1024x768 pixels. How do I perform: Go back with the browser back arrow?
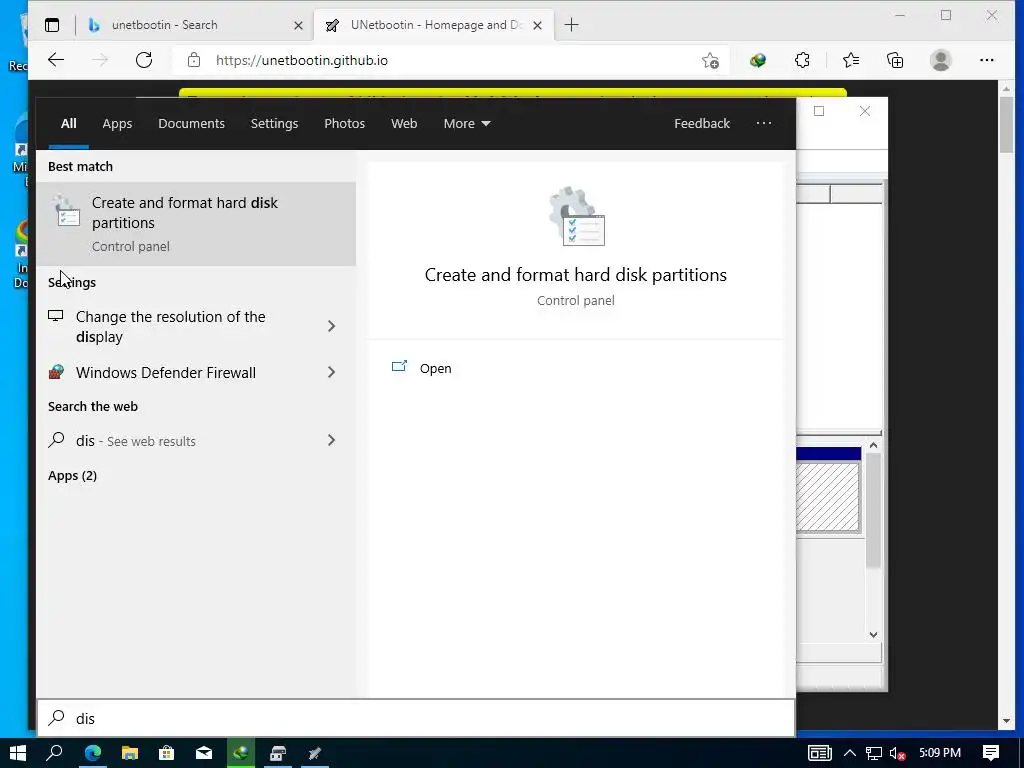pos(56,60)
